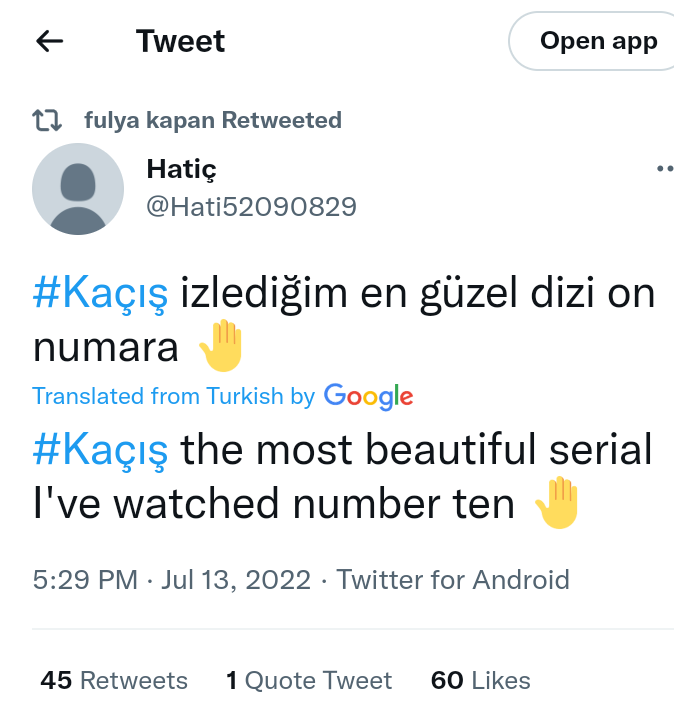674x713 pixels.
Task: Click the 5:29 PM · Jul 13, 2022 timestamp
Action: (171, 580)
